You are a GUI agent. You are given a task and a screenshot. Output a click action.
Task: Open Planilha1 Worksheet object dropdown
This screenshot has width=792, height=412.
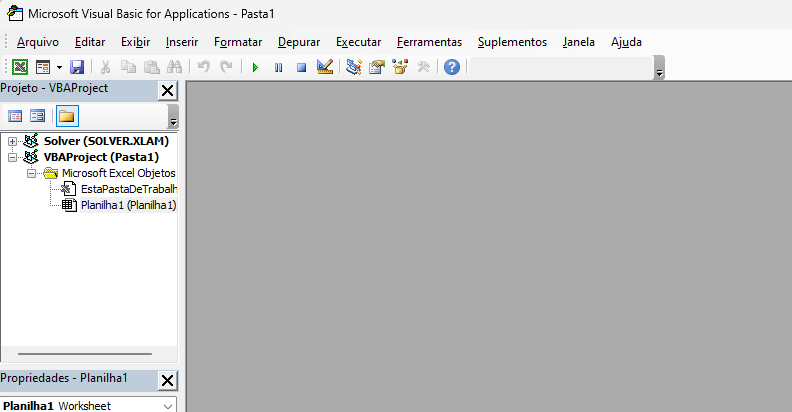pyautogui.click(x=168, y=406)
